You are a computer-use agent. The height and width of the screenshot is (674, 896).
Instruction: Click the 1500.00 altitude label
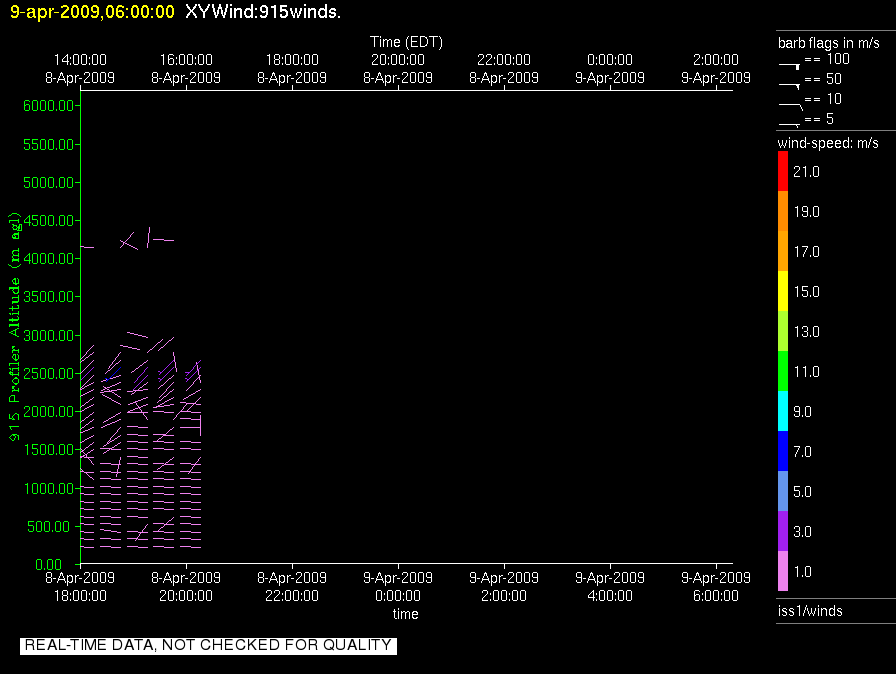tap(49, 450)
